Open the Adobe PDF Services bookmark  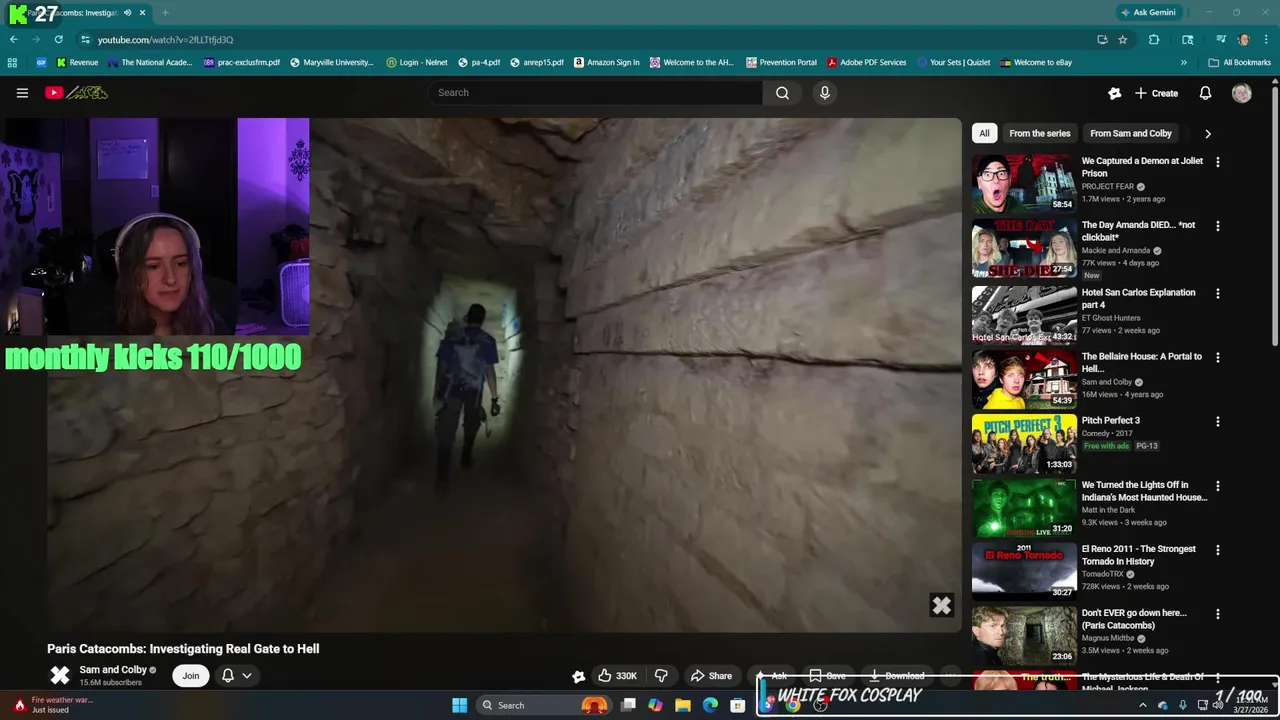[866, 62]
